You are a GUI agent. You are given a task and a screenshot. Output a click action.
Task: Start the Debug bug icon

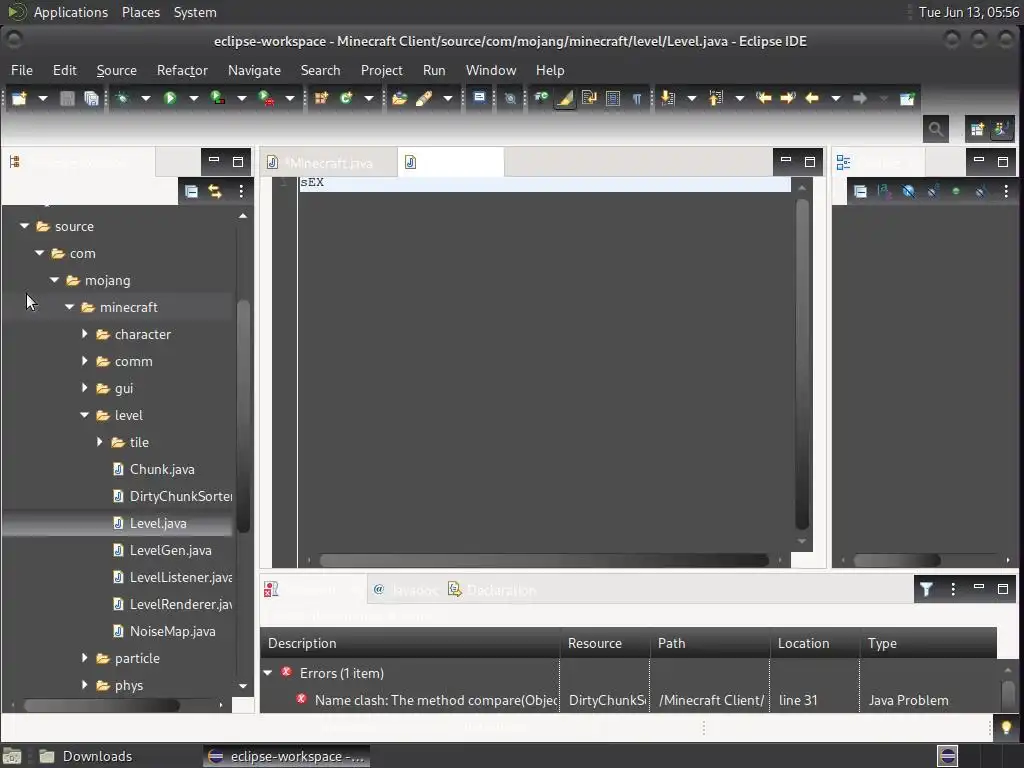click(121, 98)
